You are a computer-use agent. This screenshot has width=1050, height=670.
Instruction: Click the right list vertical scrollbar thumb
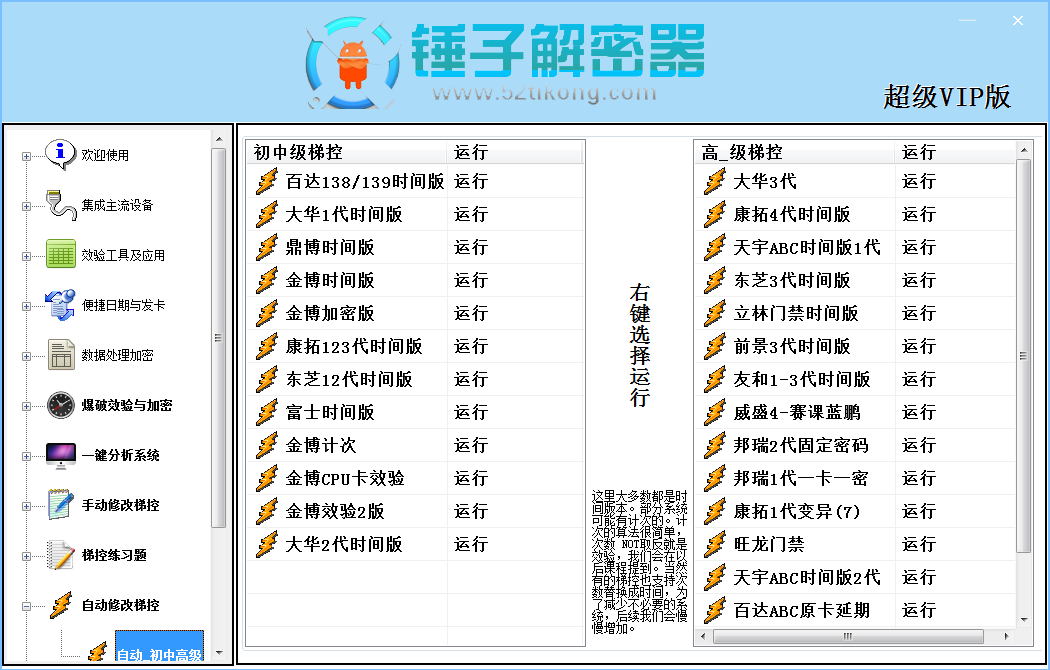(x=1023, y=355)
